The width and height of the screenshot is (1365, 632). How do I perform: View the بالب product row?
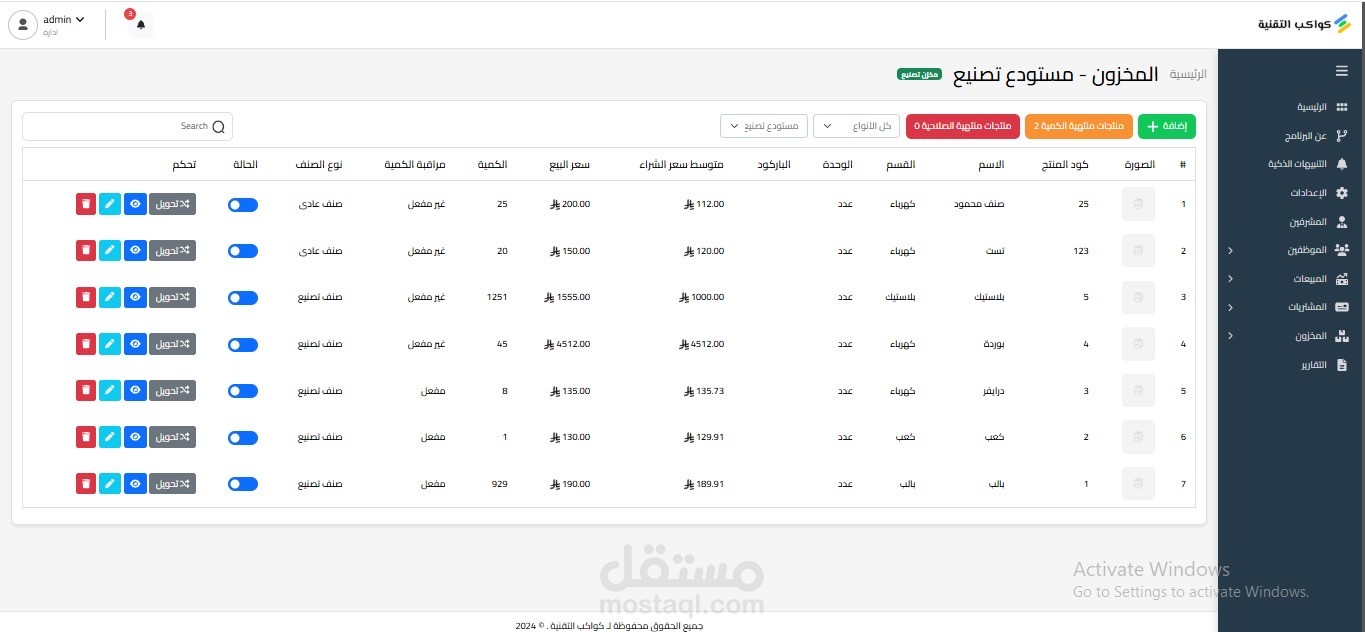coord(135,484)
